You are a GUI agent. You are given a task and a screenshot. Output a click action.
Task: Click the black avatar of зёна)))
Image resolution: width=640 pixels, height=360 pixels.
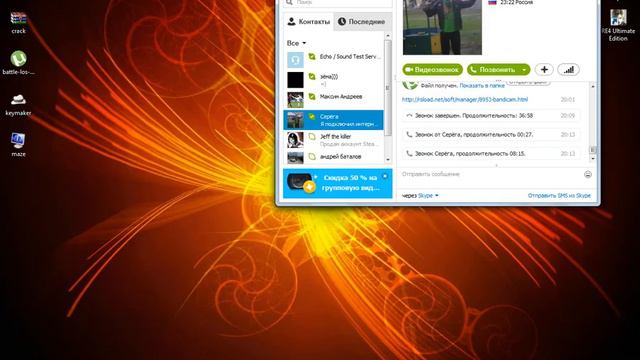pos(295,80)
